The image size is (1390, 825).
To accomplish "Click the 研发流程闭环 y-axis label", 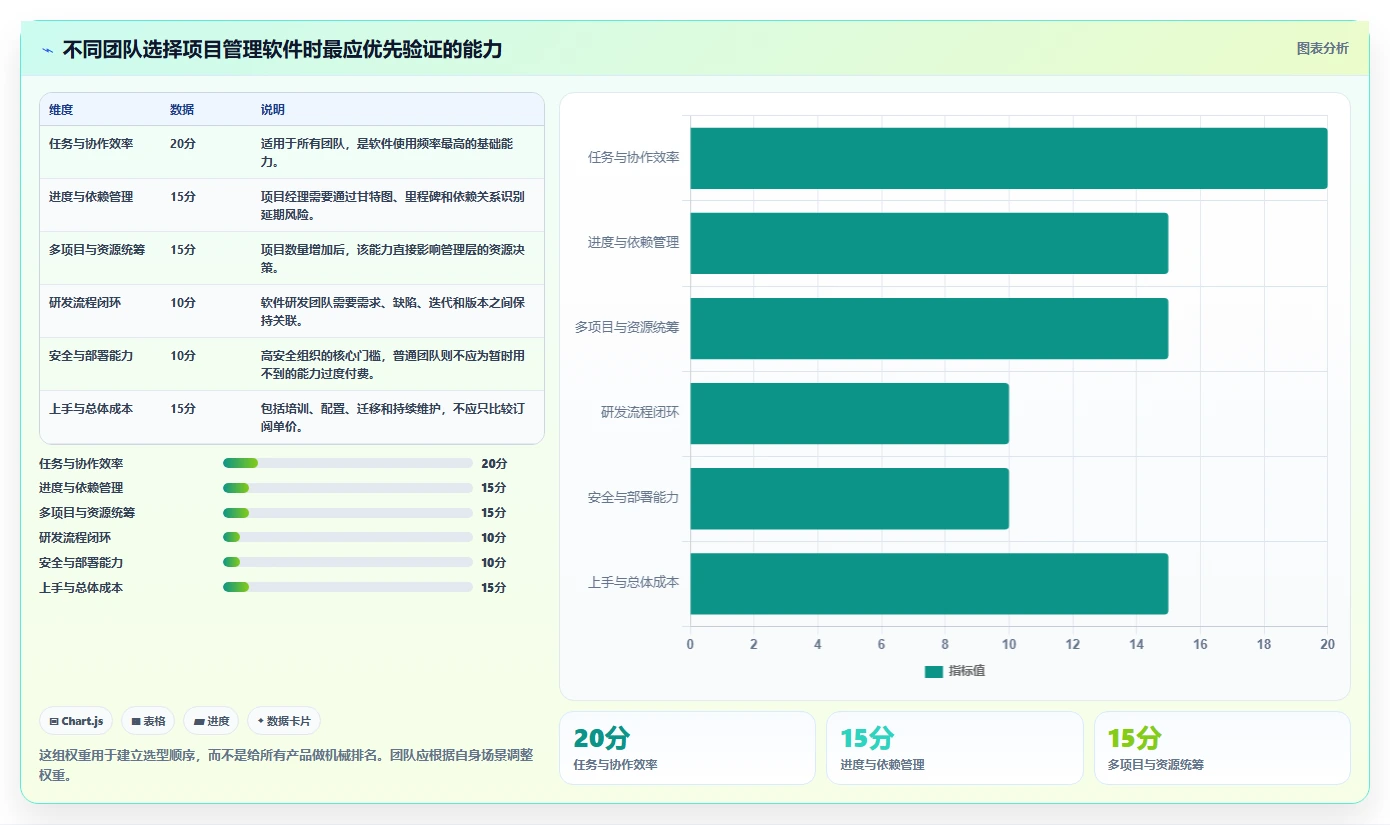I will (x=640, y=412).
